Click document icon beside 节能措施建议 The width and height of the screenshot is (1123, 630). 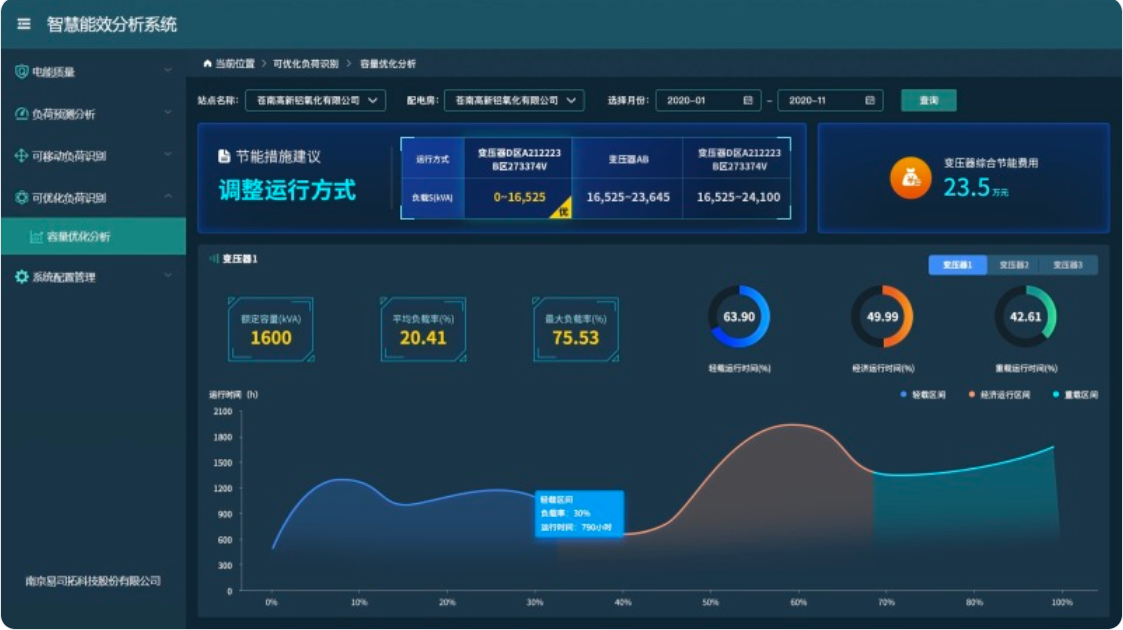point(224,156)
